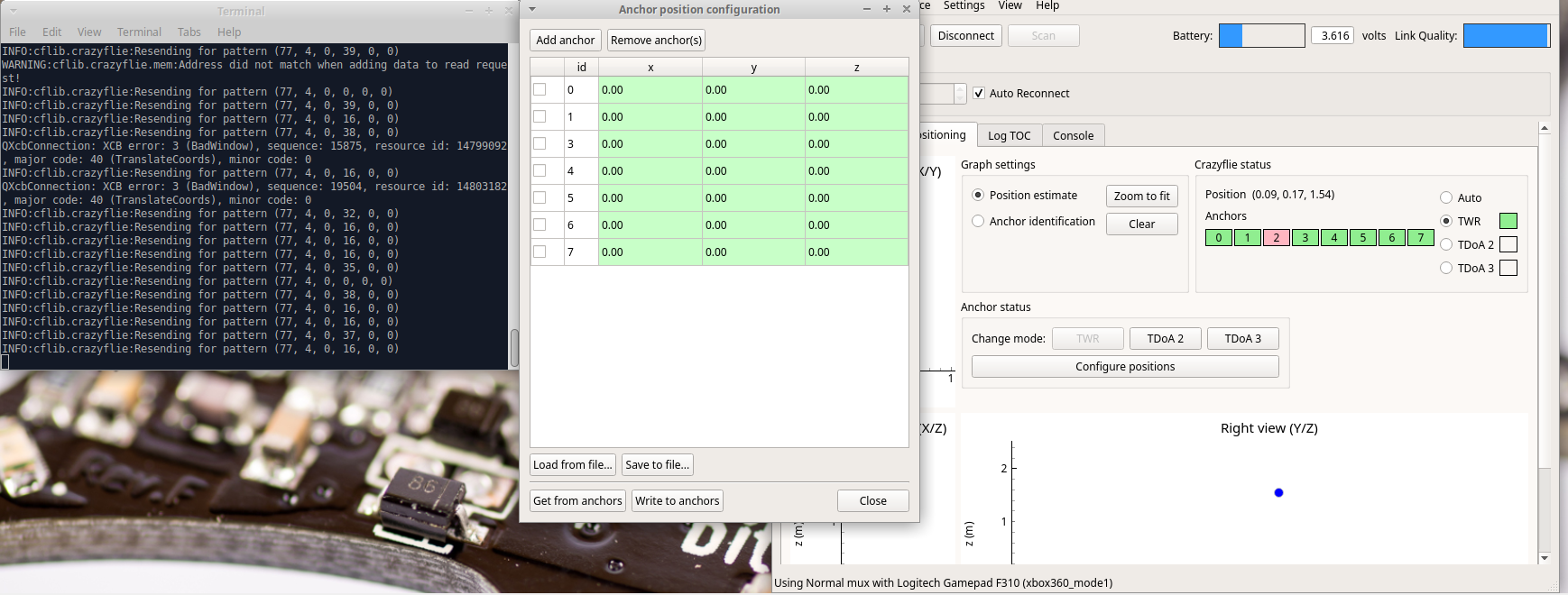Maximize the Anchor position configuration window
Image resolution: width=1568 pixels, height=595 pixels.
(x=887, y=9)
